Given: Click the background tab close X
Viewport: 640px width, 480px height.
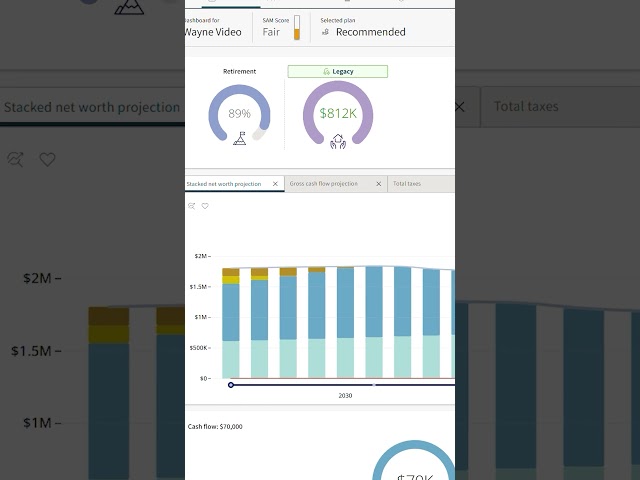Looking at the screenshot, I should click(x=460, y=107).
